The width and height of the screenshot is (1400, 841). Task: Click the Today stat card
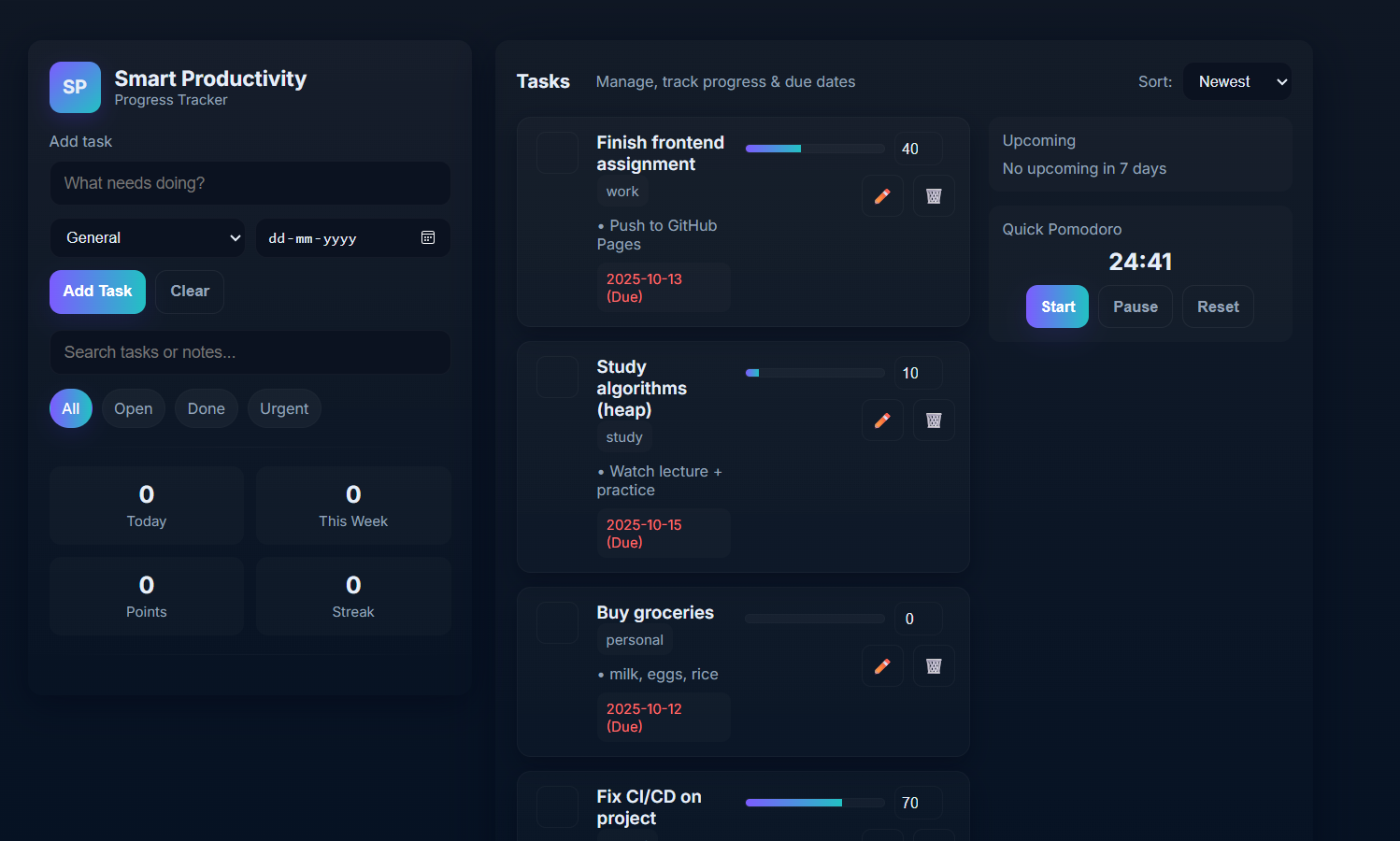click(x=147, y=506)
